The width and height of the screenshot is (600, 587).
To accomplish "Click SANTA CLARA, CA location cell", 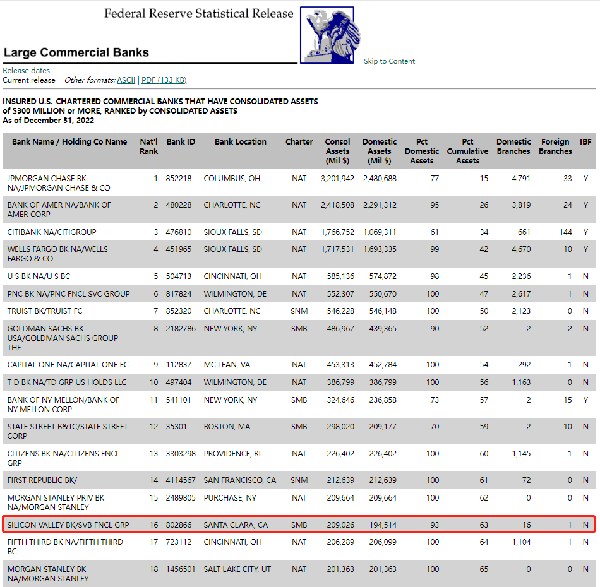I will point(236,525).
